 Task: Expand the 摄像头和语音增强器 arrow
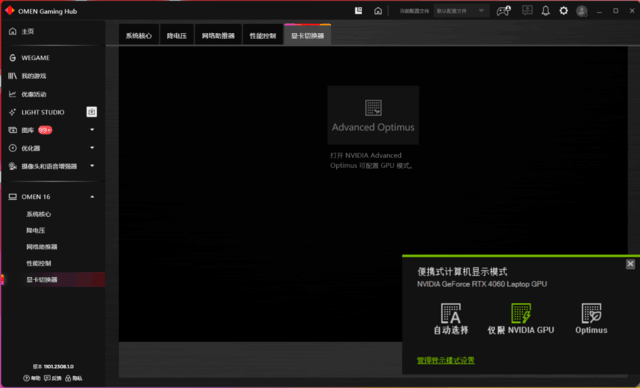click(92, 166)
